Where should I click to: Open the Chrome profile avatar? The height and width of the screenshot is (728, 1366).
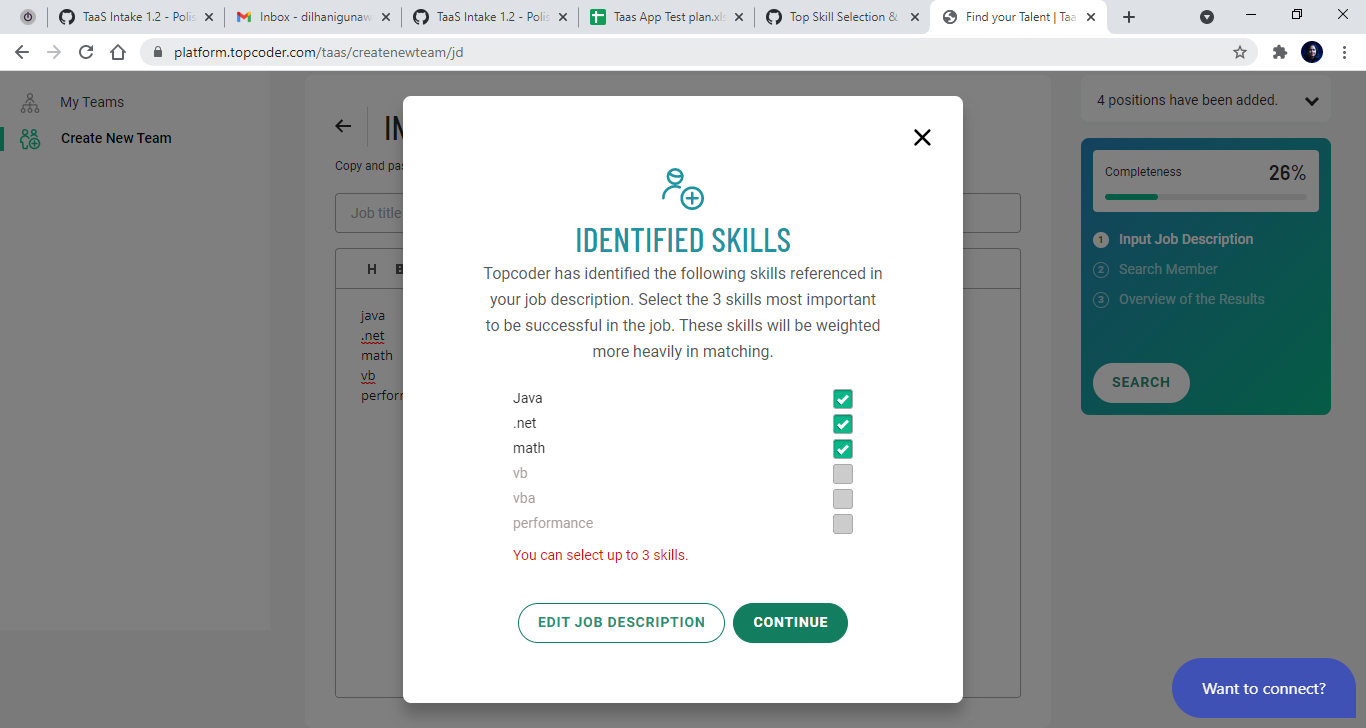[x=1312, y=52]
